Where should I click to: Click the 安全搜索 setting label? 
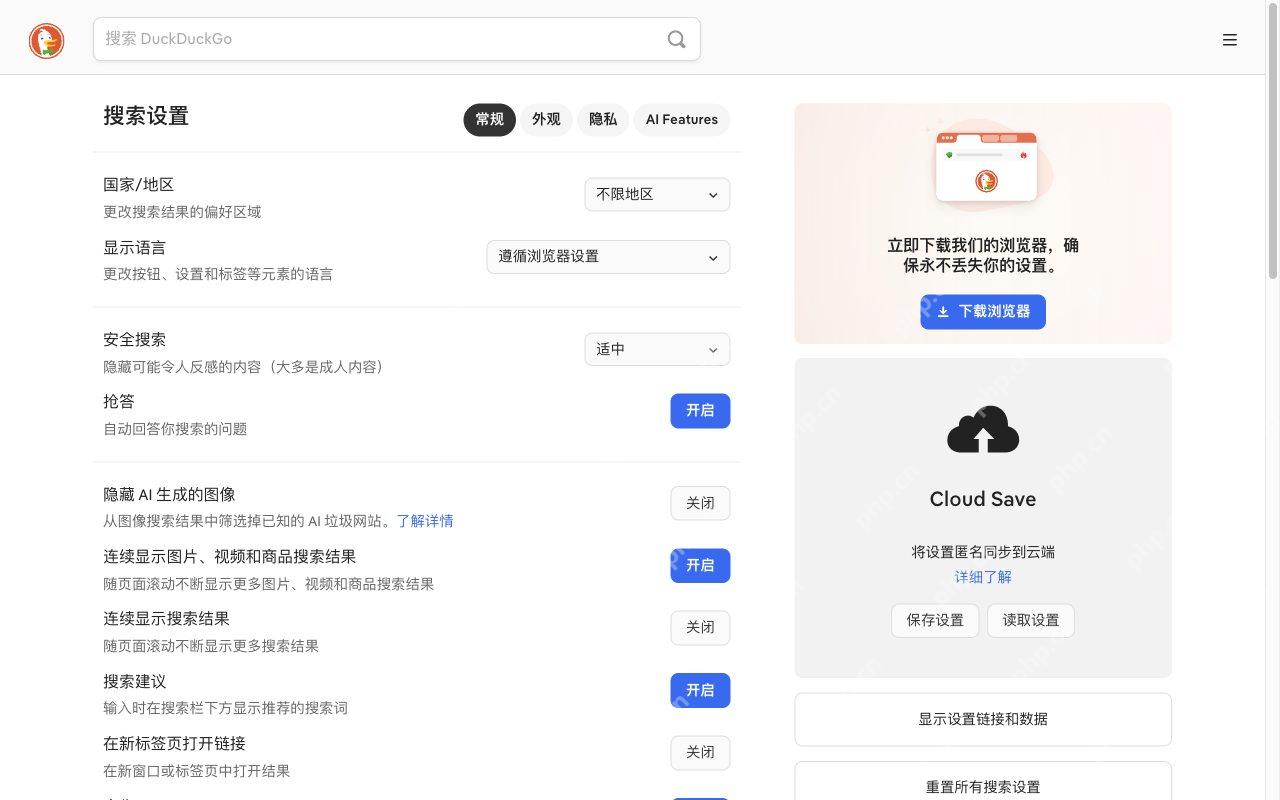[135, 340]
